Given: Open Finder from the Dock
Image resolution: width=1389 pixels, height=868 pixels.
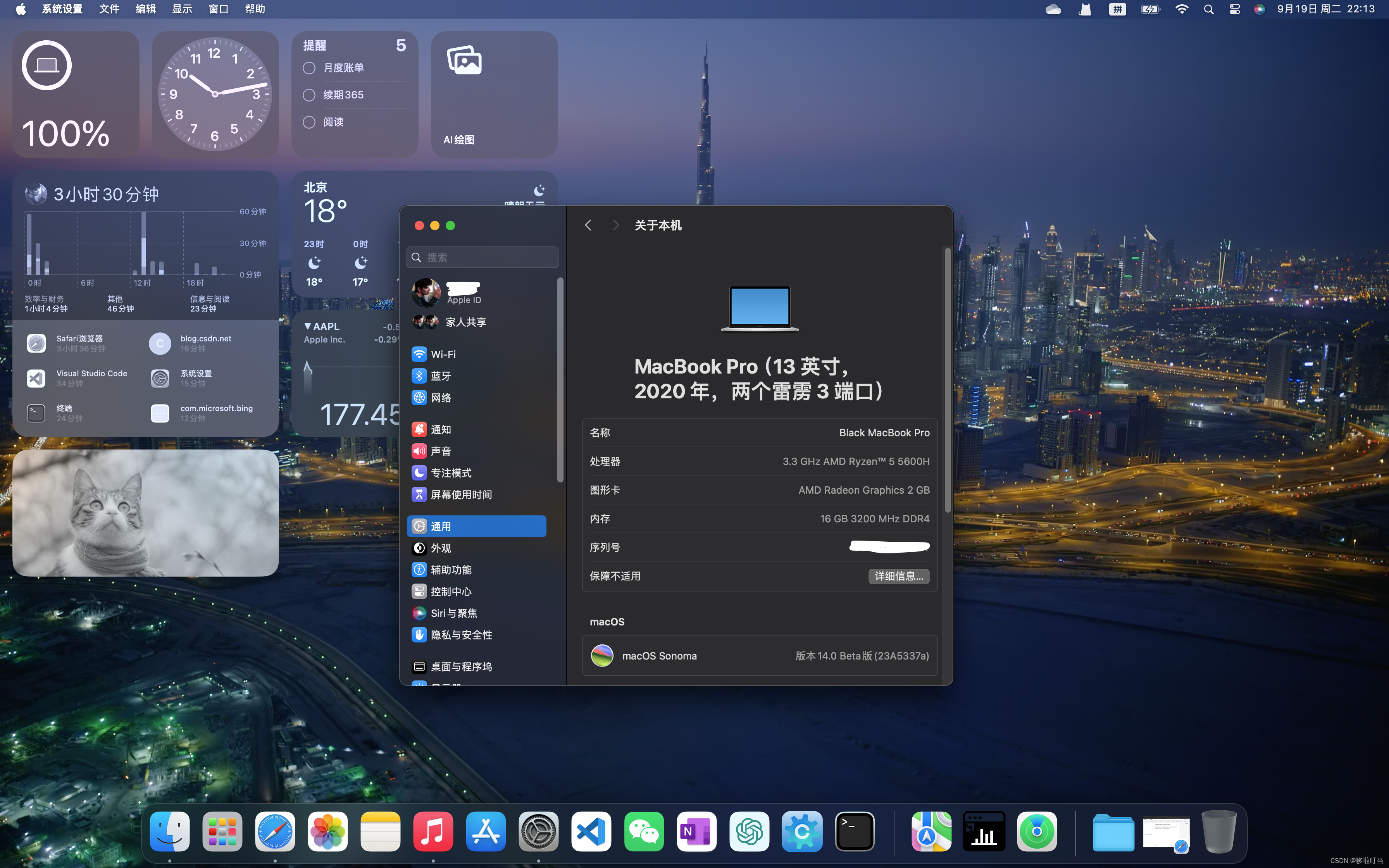Looking at the screenshot, I should 170,832.
